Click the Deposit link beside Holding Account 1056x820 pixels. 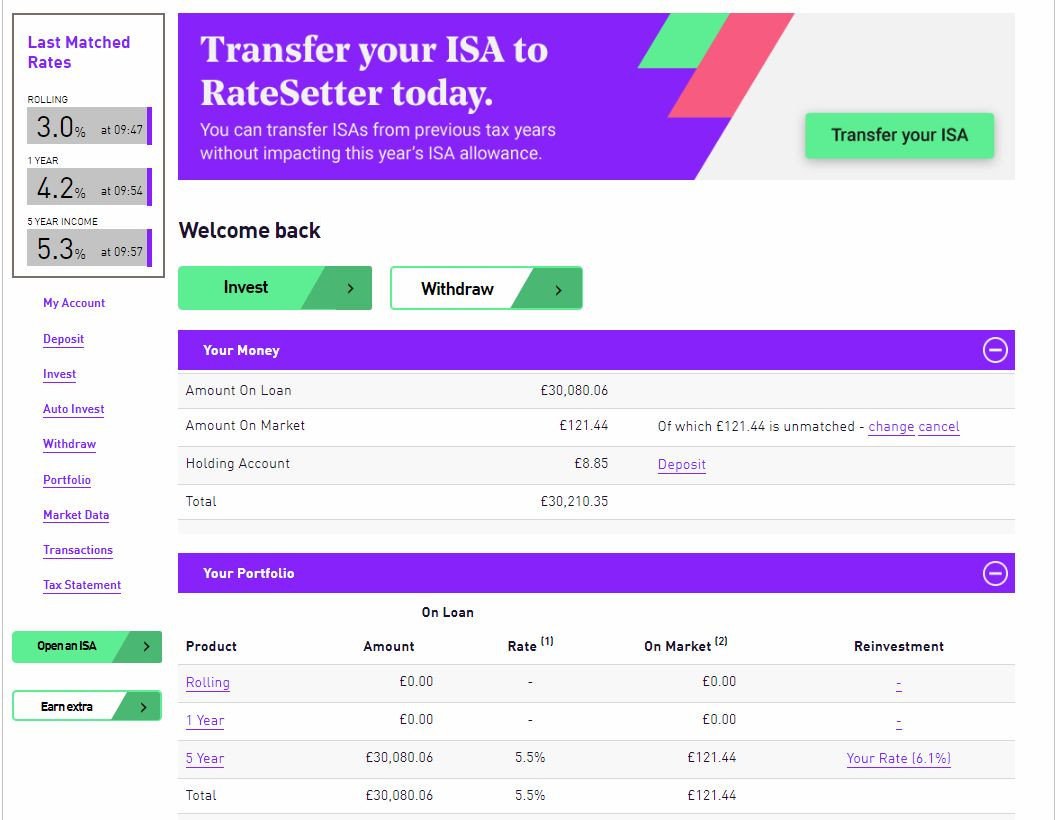682,465
